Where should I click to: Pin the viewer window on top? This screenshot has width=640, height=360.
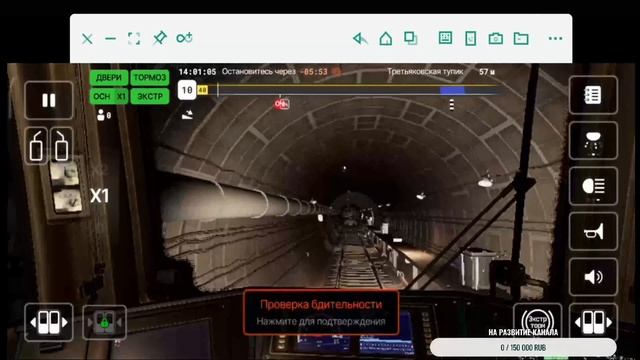(160, 38)
